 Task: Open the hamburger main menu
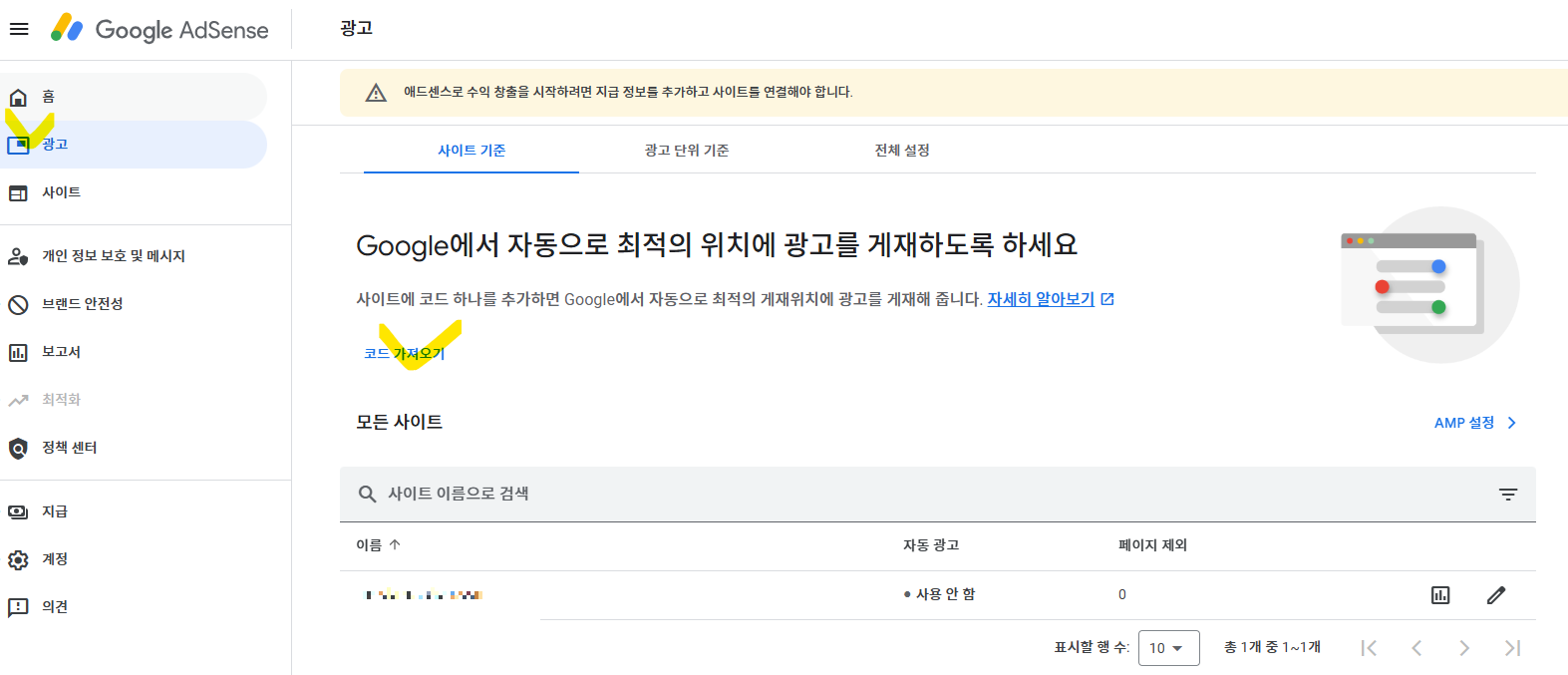tap(19, 29)
